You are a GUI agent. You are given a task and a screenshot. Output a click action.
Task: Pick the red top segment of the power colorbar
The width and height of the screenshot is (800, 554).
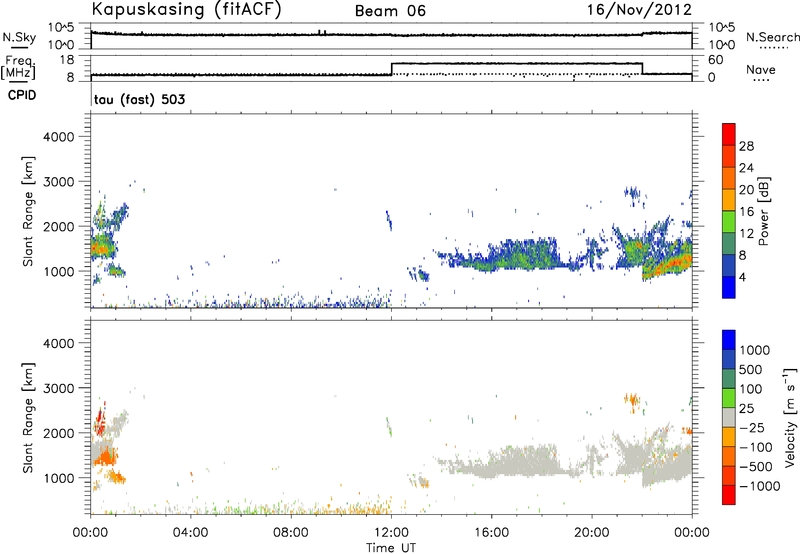tap(729, 134)
